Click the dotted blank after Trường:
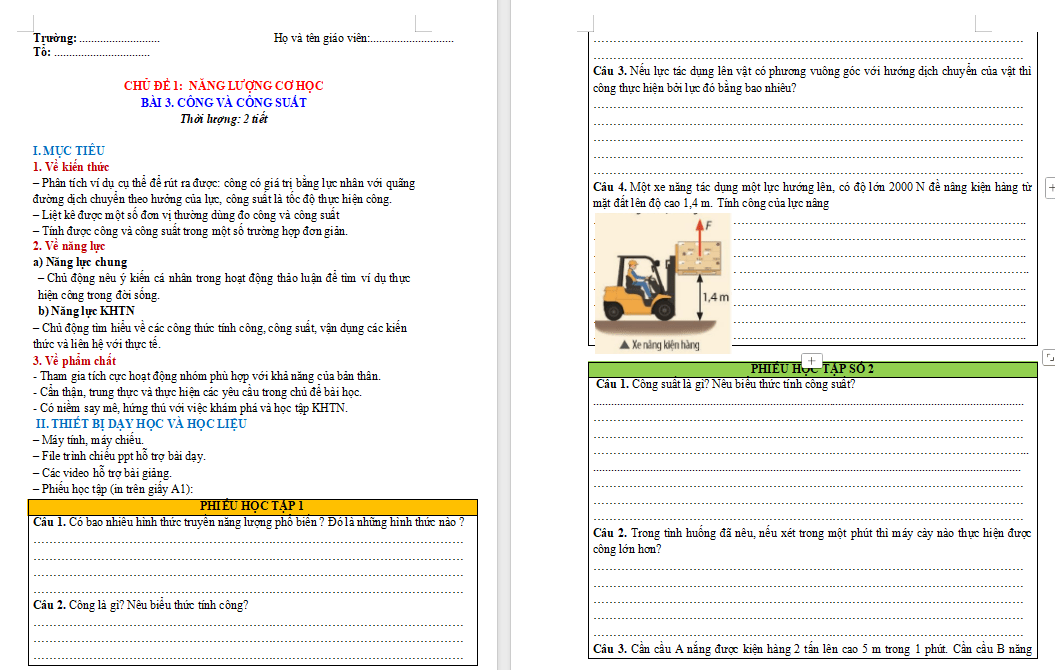Viewport: 1055px width, 670px height. (x=119, y=39)
